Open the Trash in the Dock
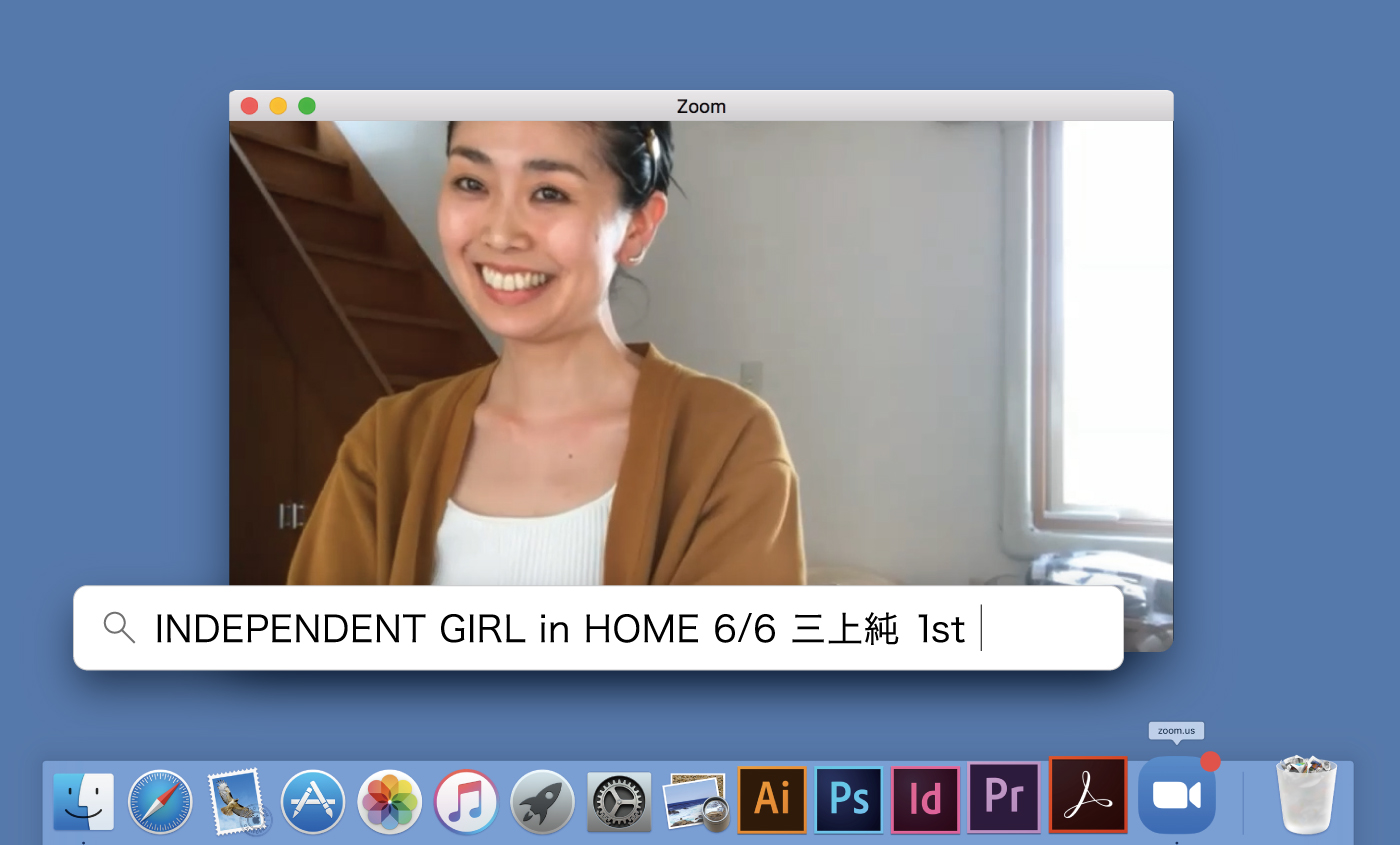 [x=1306, y=796]
